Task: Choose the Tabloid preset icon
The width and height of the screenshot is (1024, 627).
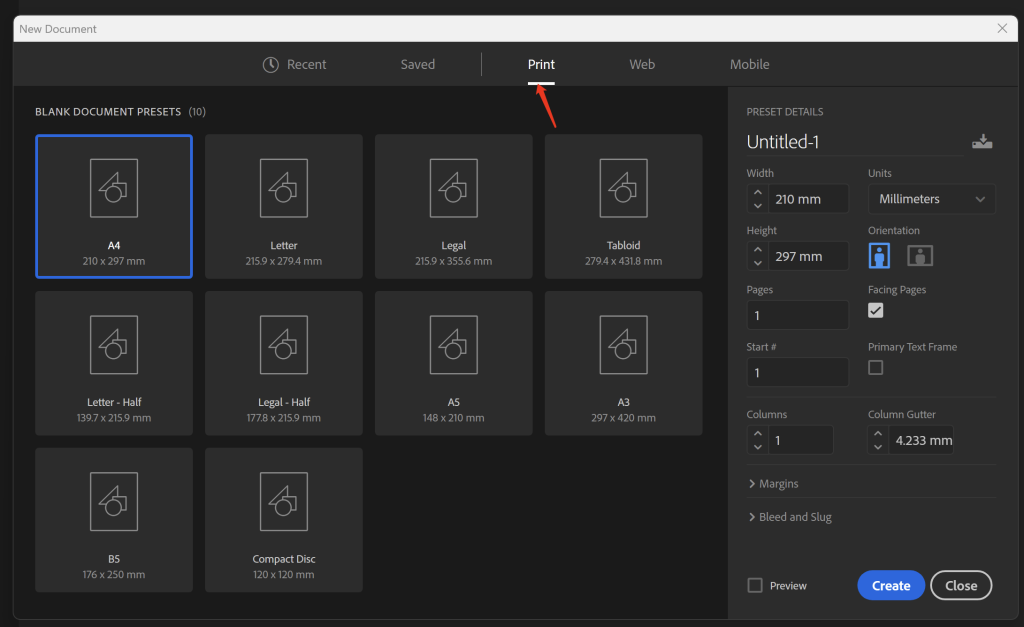Action: click(x=623, y=187)
